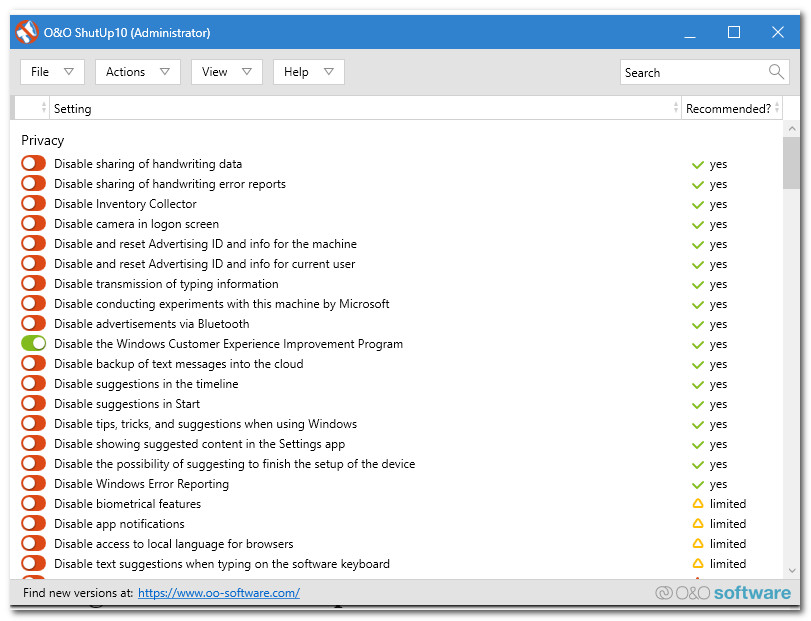Close the O&O ShutUp10 window

coord(777,32)
